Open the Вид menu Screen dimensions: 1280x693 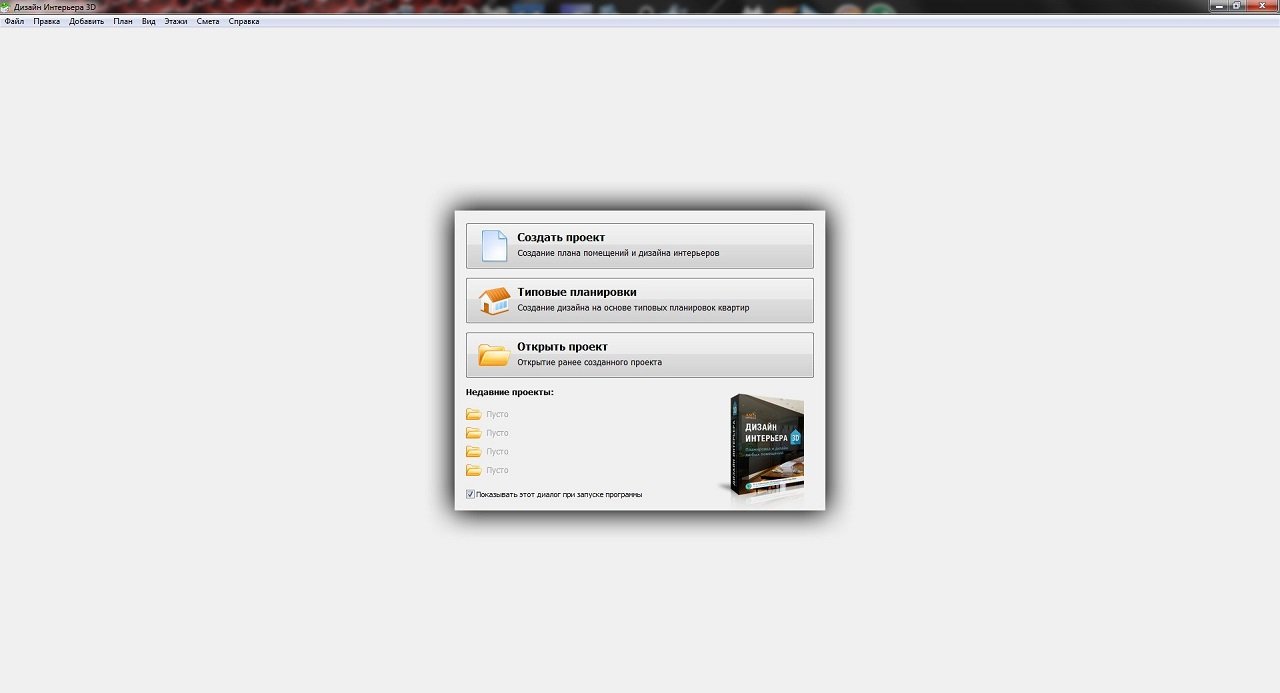click(148, 21)
